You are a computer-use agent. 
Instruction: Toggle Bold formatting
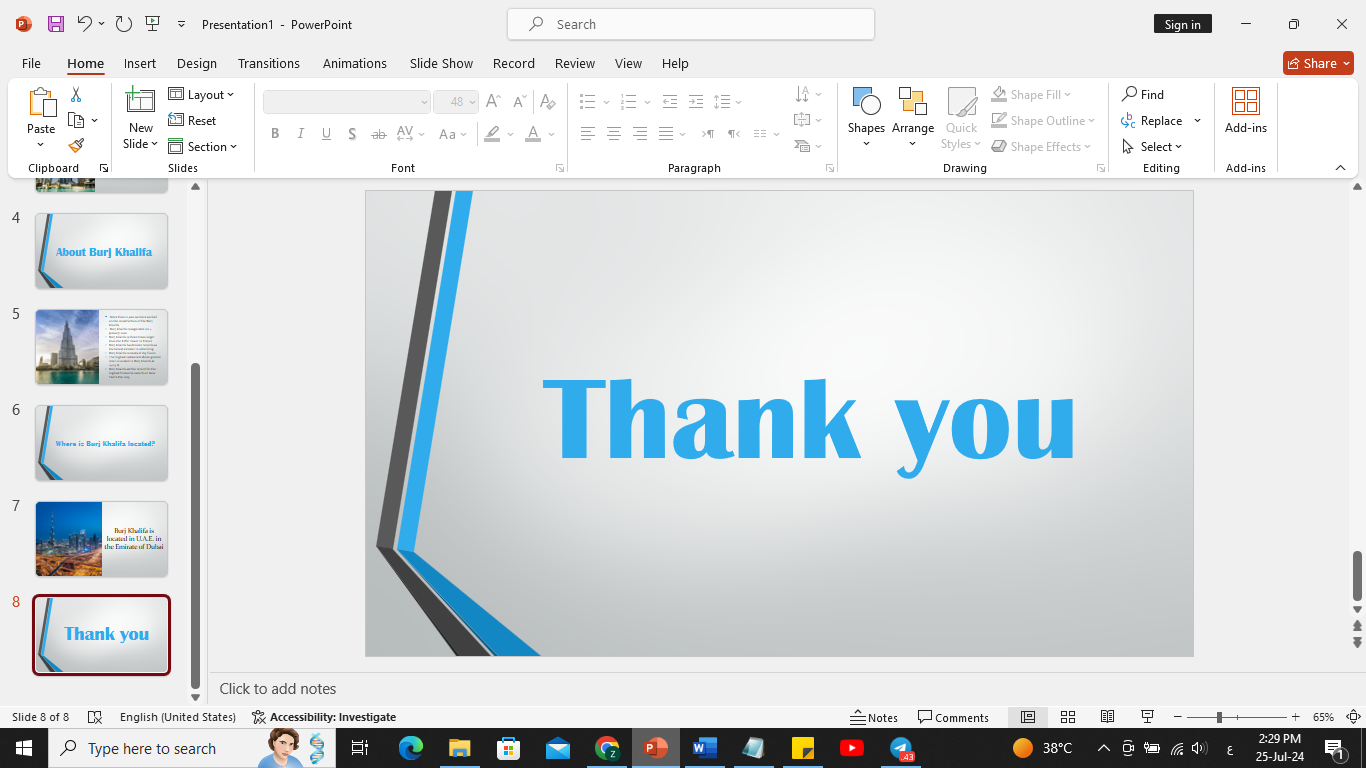(x=275, y=134)
